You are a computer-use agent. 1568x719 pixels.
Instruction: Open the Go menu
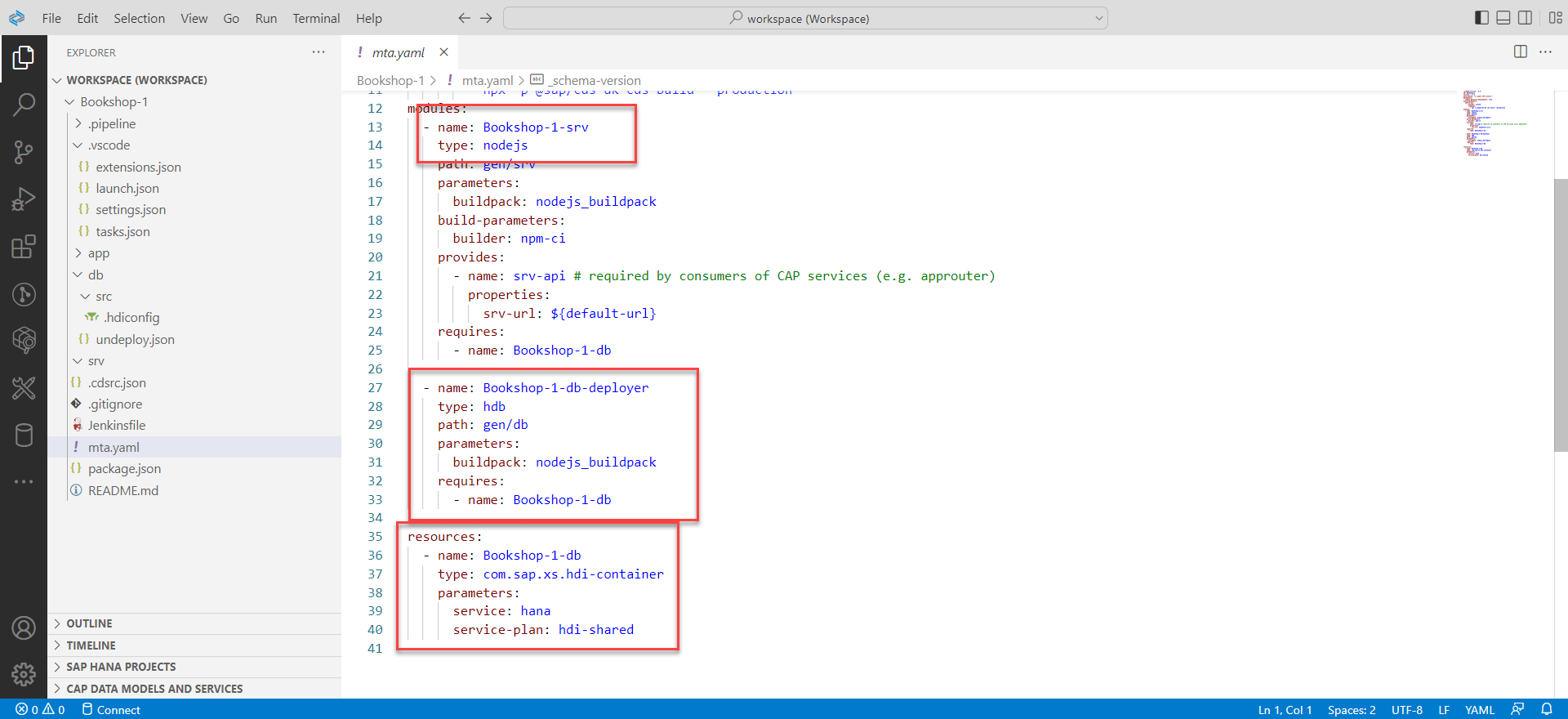pyautogui.click(x=231, y=18)
